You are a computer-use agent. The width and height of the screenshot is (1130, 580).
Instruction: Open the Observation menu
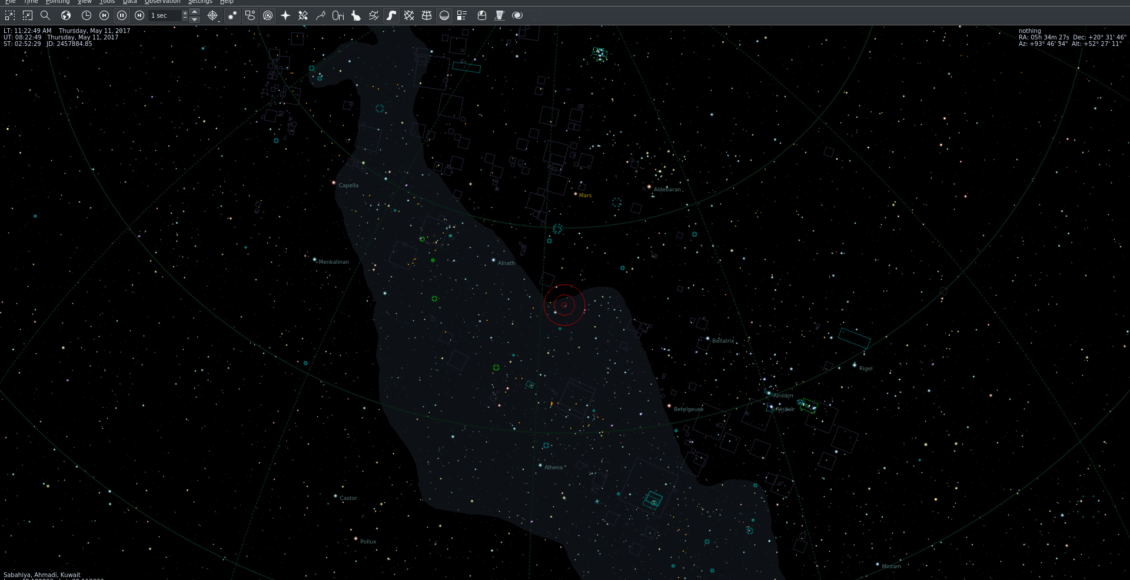[x=162, y=2]
